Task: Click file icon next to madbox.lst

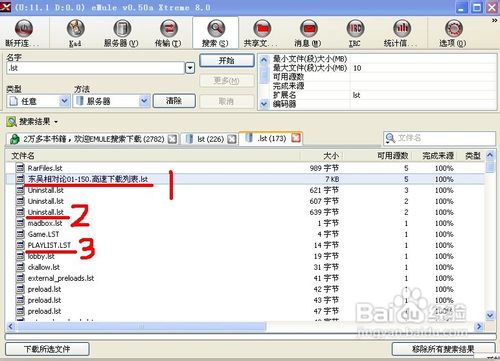Action: pyautogui.click(x=20, y=223)
